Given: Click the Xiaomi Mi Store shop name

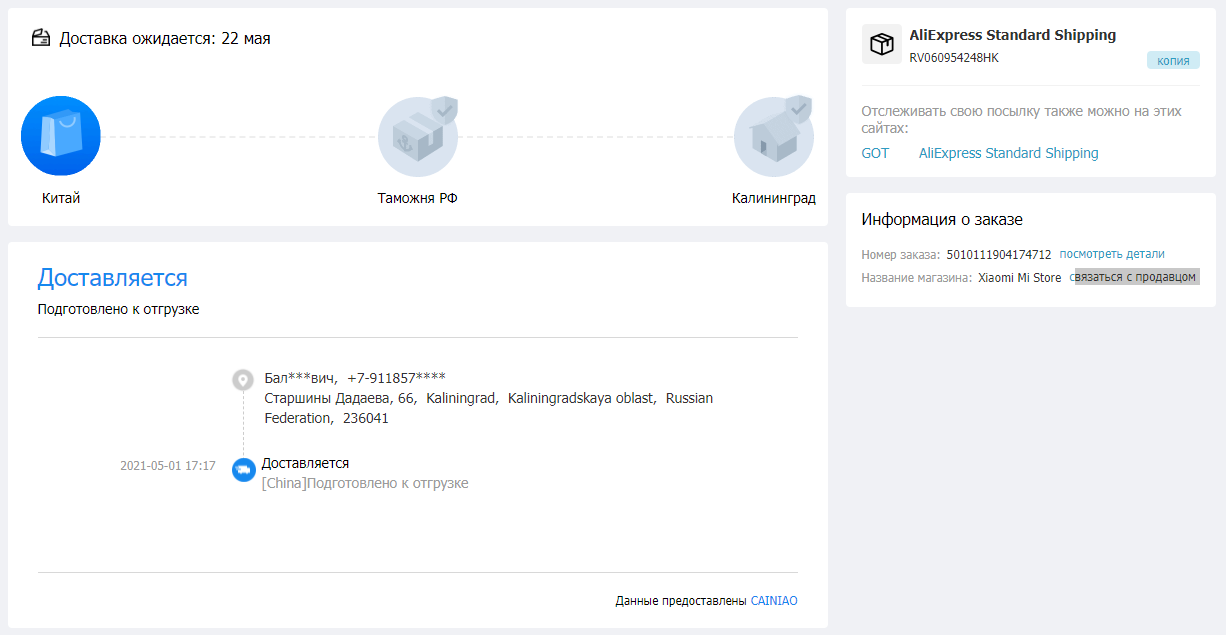Looking at the screenshot, I should point(1019,278).
